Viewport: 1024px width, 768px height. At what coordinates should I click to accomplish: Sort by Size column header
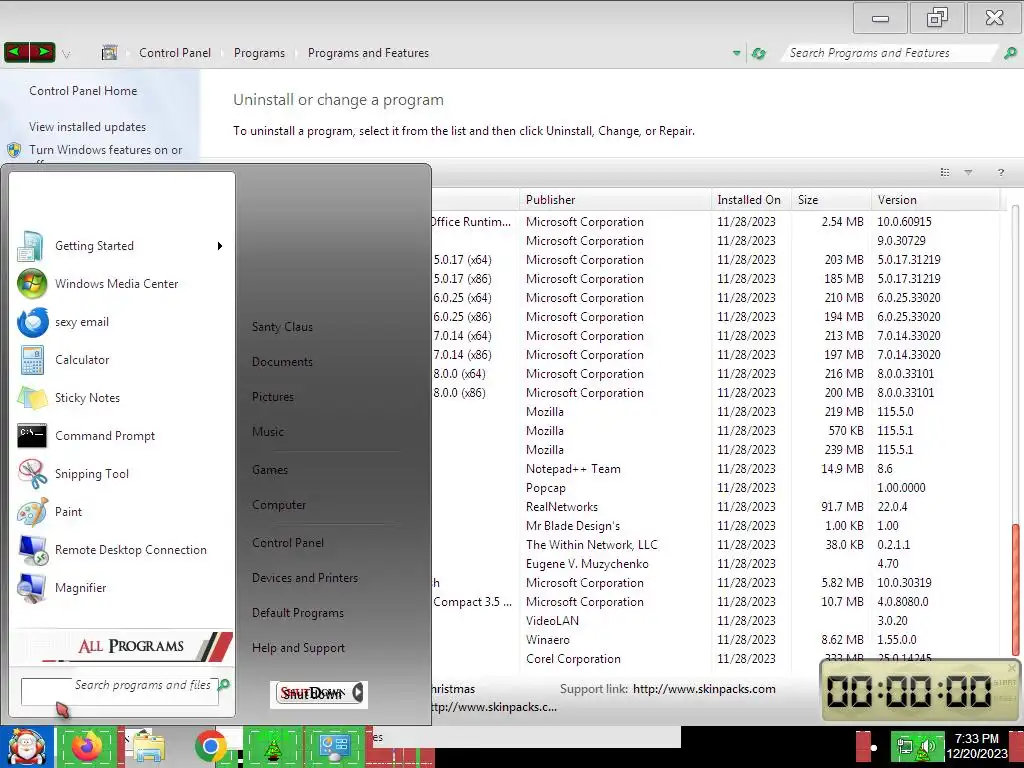tap(831, 200)
